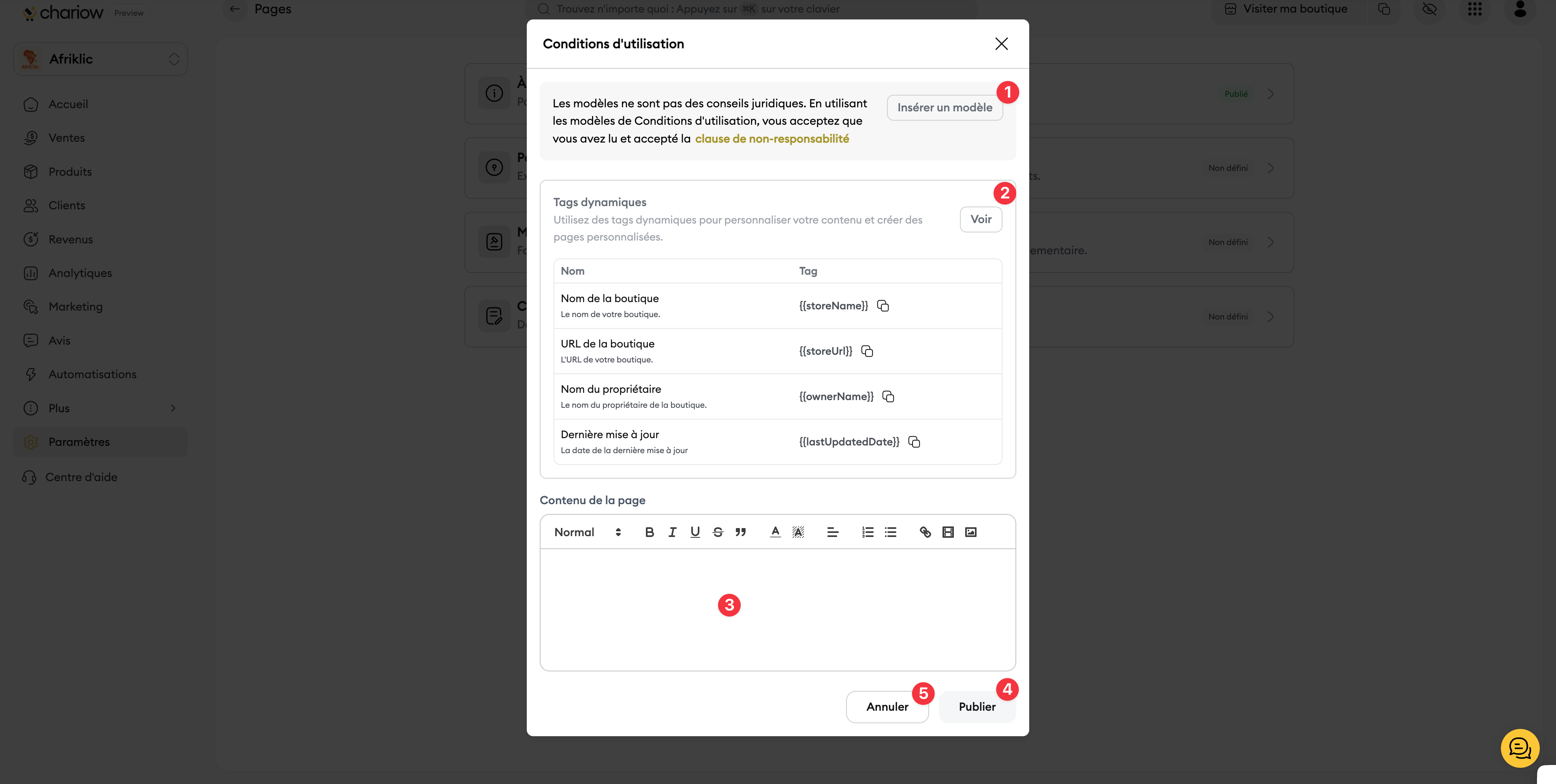Open the text background color picker
Screen dimensions: 1556x784
point(798,532)
